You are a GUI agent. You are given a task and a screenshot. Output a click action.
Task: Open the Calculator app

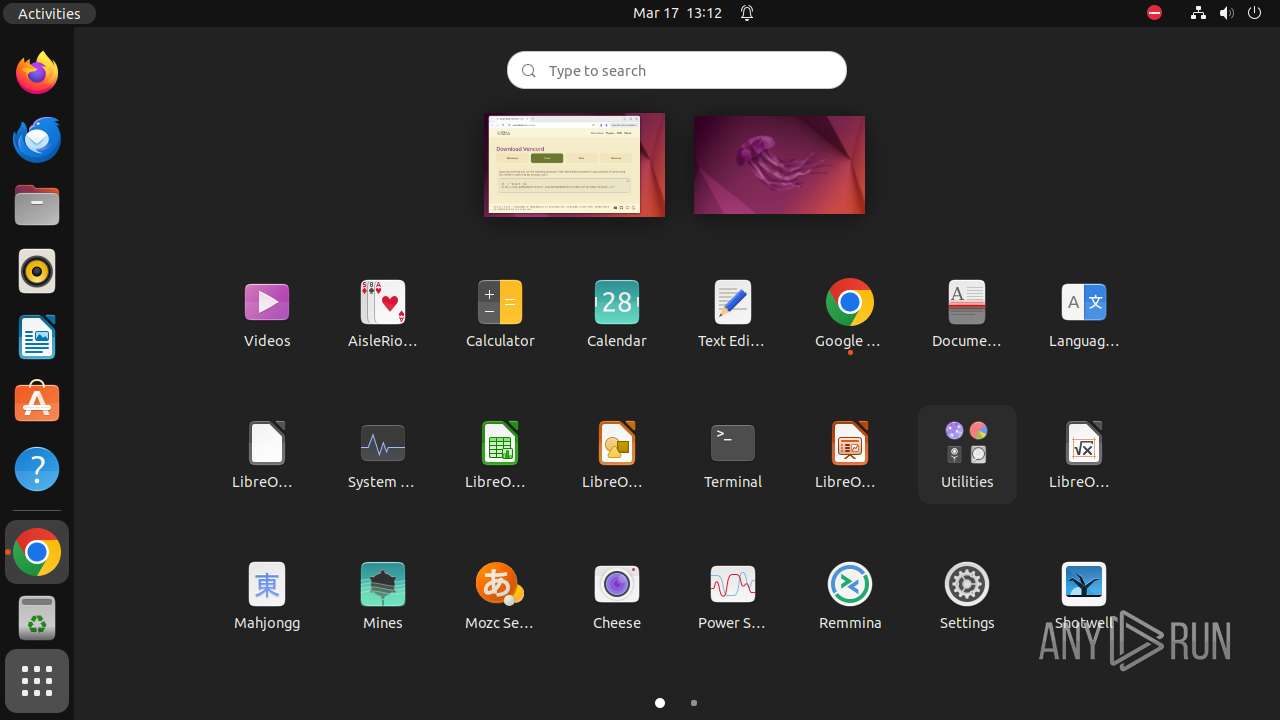(x=500, y=314)
